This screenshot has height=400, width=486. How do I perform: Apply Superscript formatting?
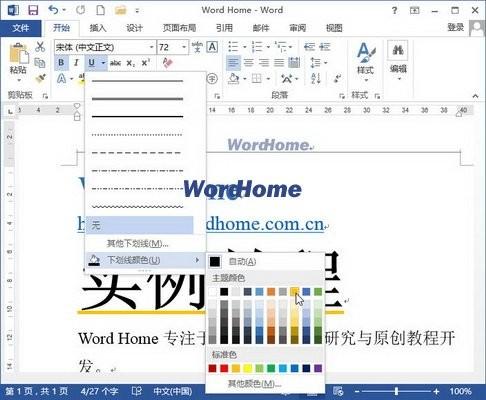tap(146, 63)
